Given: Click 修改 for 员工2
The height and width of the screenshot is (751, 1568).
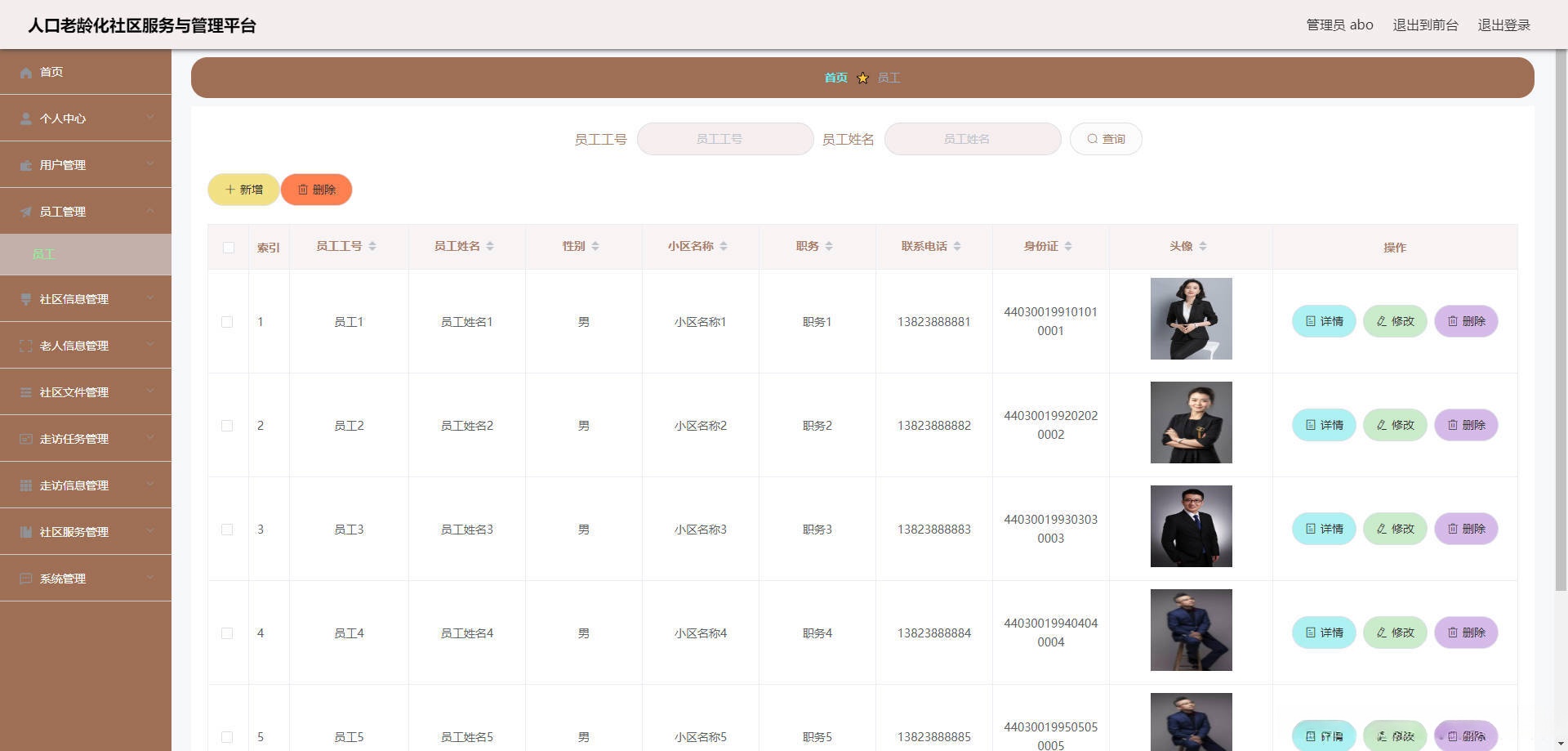Looking at the screenshot, I should pyautogui.click(x=1395, y=425).
